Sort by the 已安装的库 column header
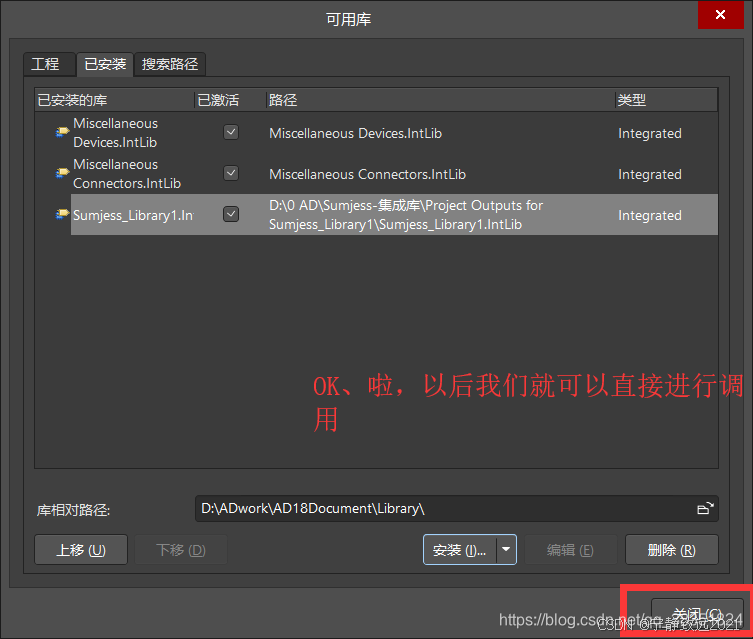The width and height of the screenshot is (753, 639). click(115, 100)
